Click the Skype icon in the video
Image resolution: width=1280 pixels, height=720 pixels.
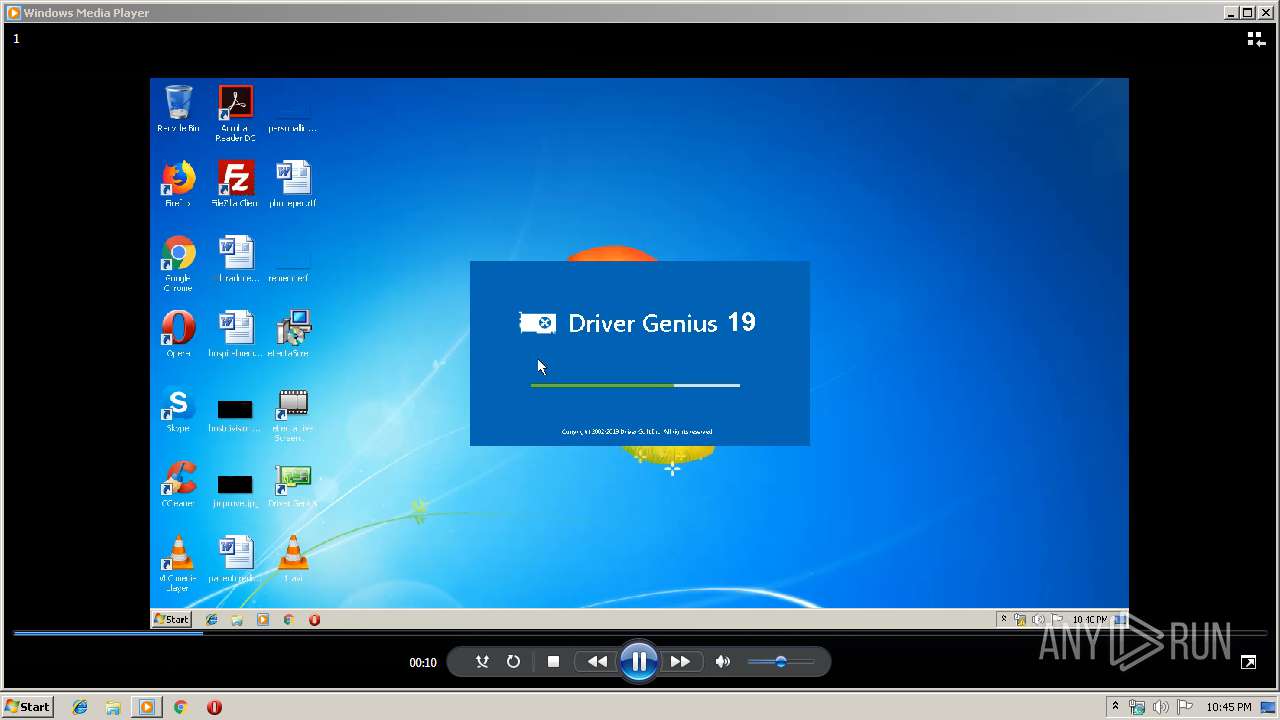178,410
